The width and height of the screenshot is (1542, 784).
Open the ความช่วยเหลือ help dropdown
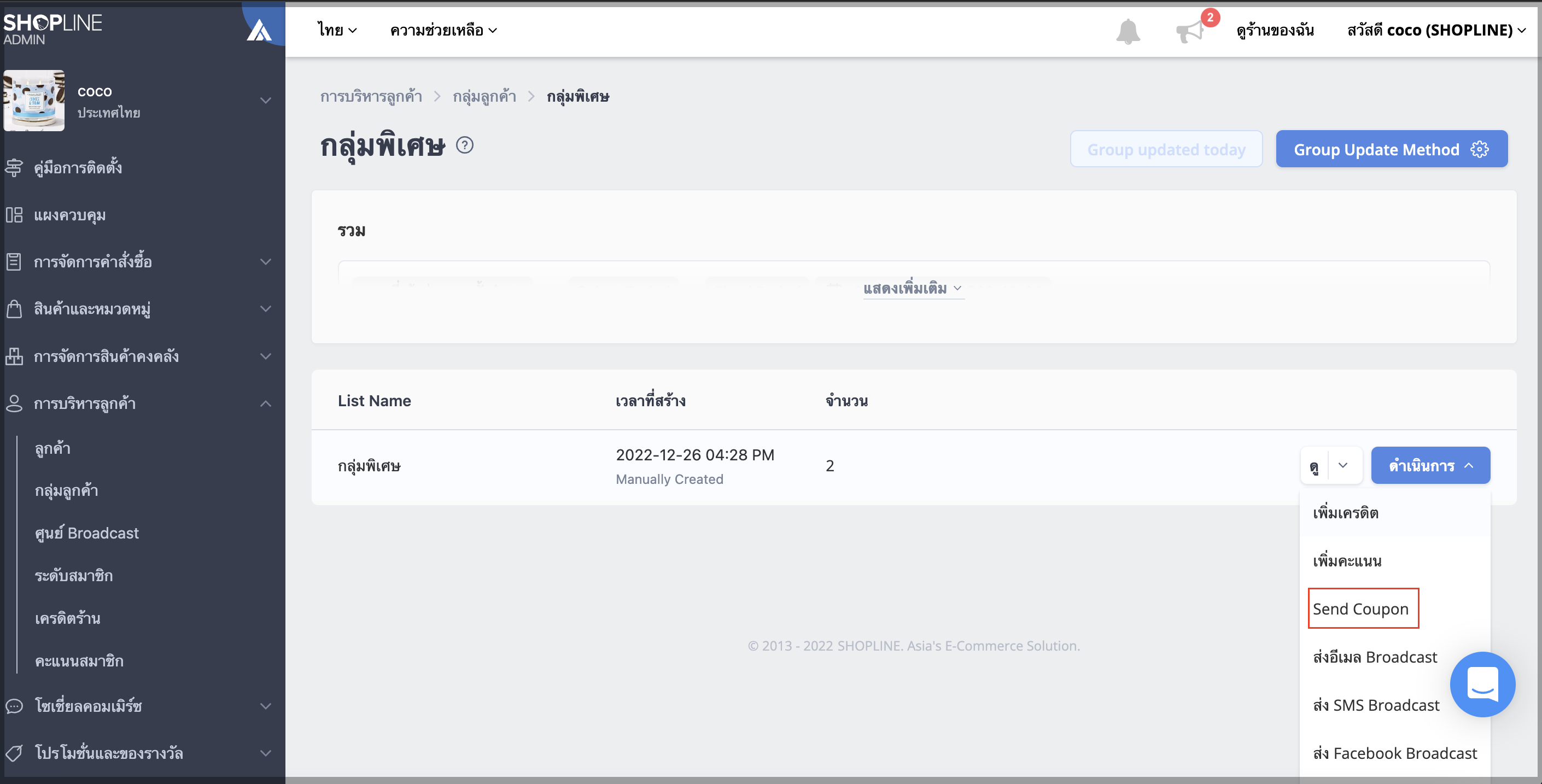click(443, 30)
